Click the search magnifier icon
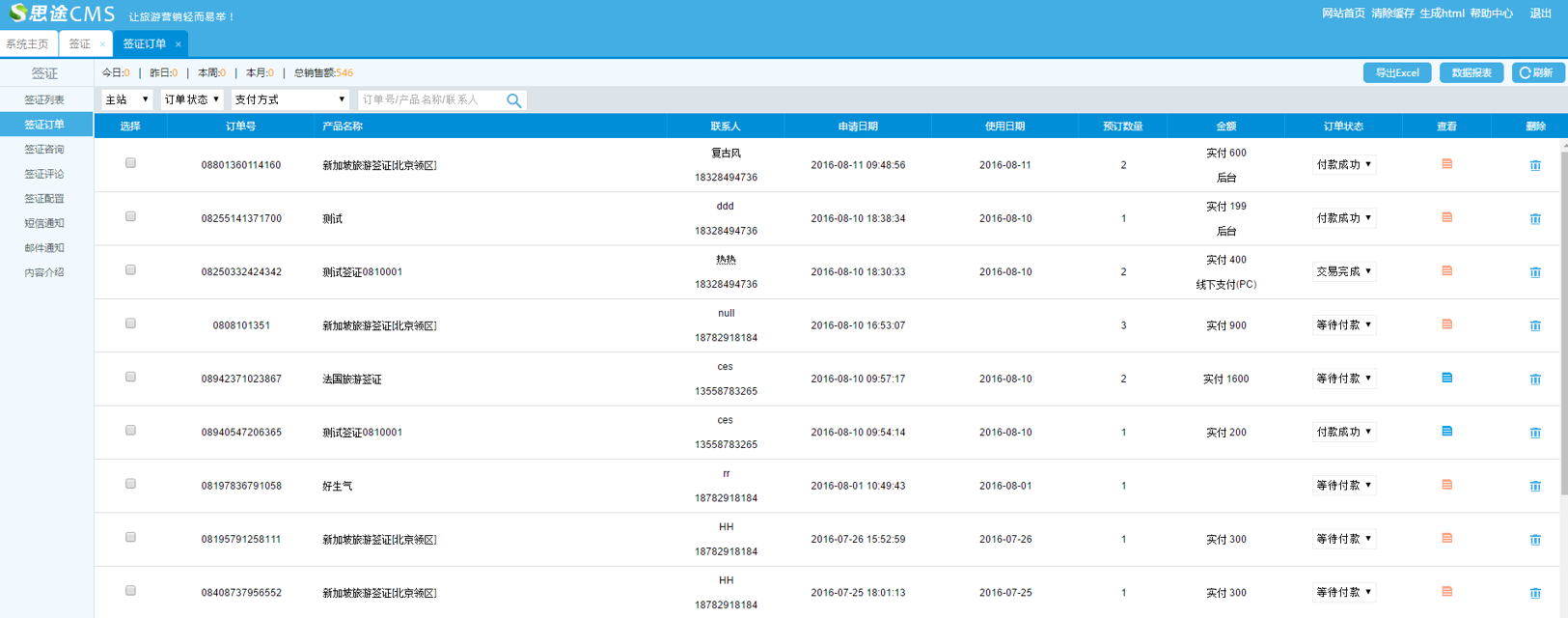The image size is (1568, 618). pos(513,100)
